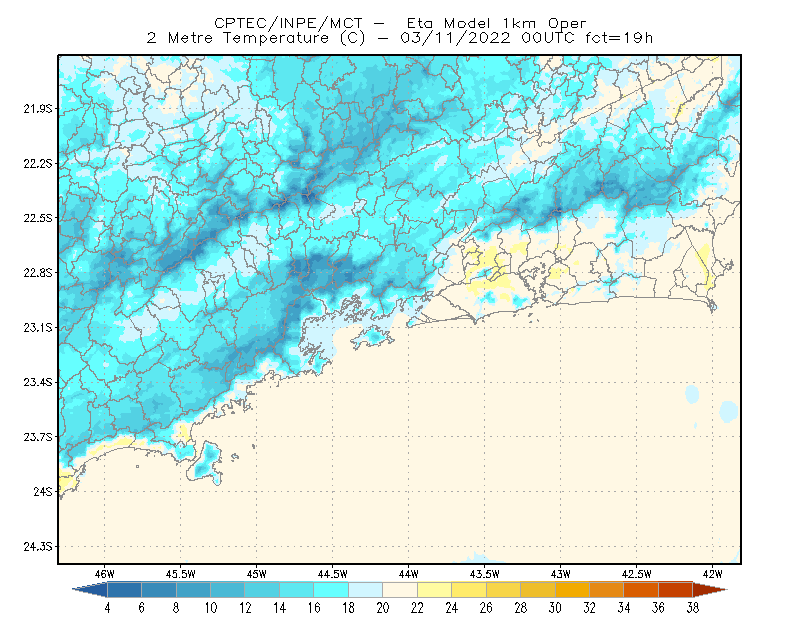Screen dimensions: 800x618
Task: Click the '24.3S' latitude label
Action: pos(38,547)
